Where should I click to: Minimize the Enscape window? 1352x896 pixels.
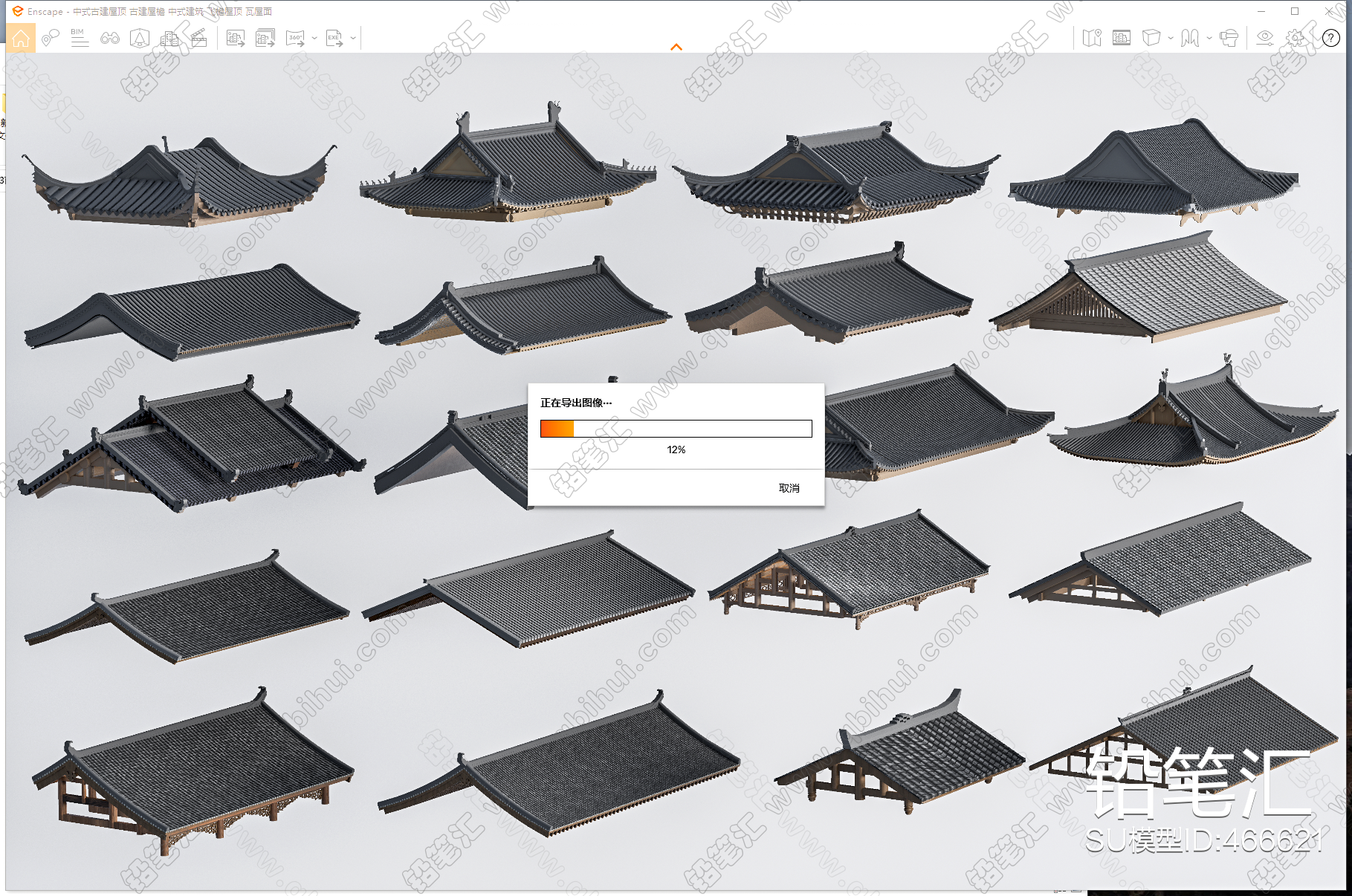tap(1261, 11)
